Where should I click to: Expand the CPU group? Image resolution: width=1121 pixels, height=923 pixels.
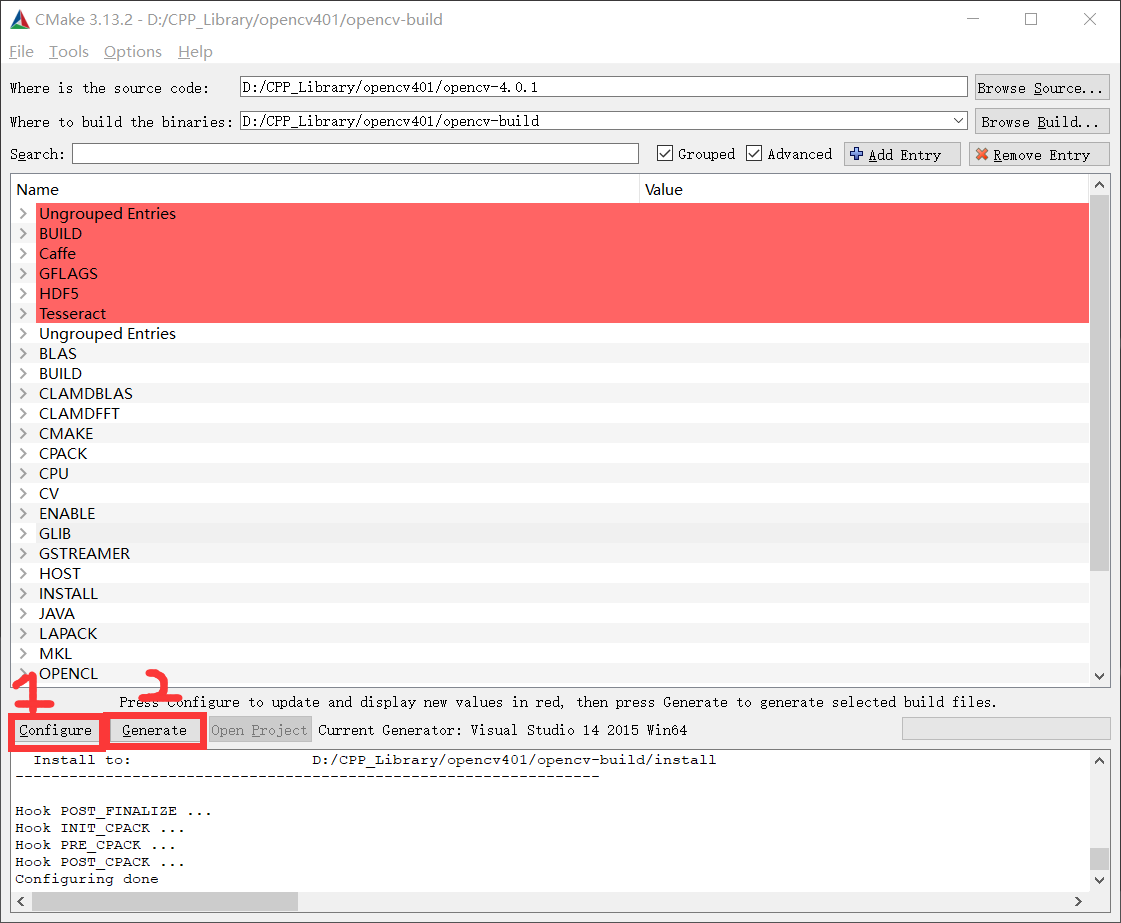pos(22,473)
